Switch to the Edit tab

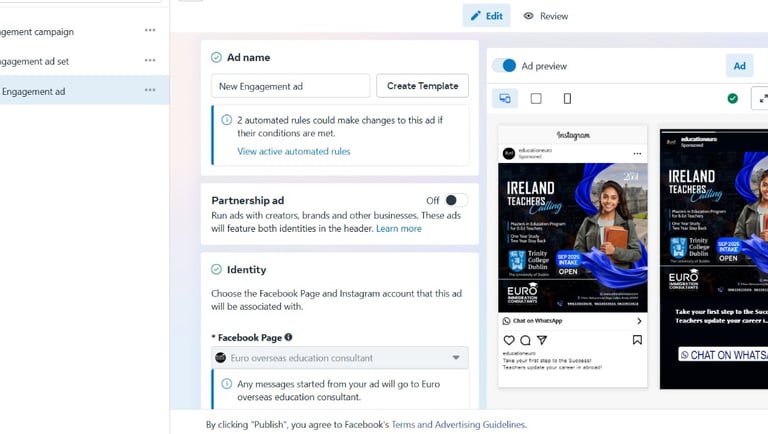(x=486, y=16)
